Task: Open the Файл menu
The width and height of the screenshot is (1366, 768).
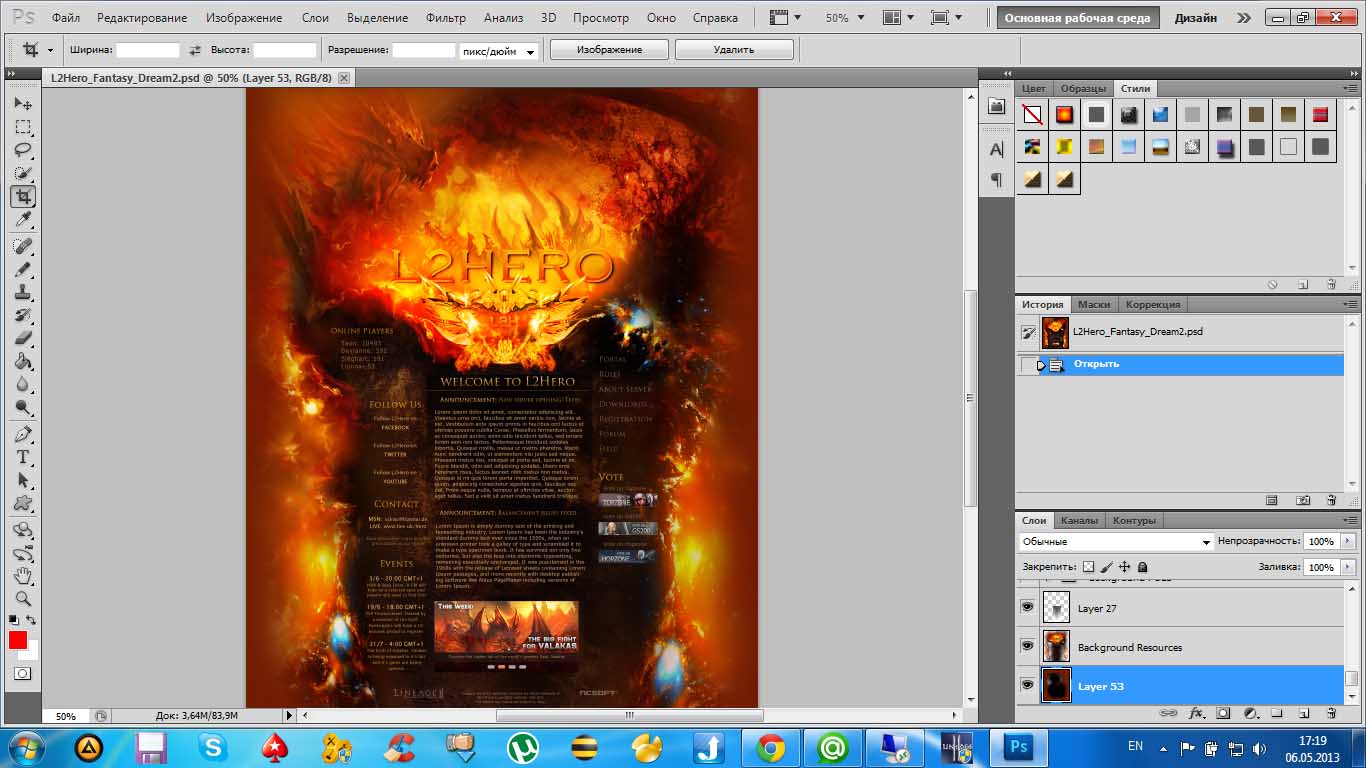Action: click(x=66, y=18)
